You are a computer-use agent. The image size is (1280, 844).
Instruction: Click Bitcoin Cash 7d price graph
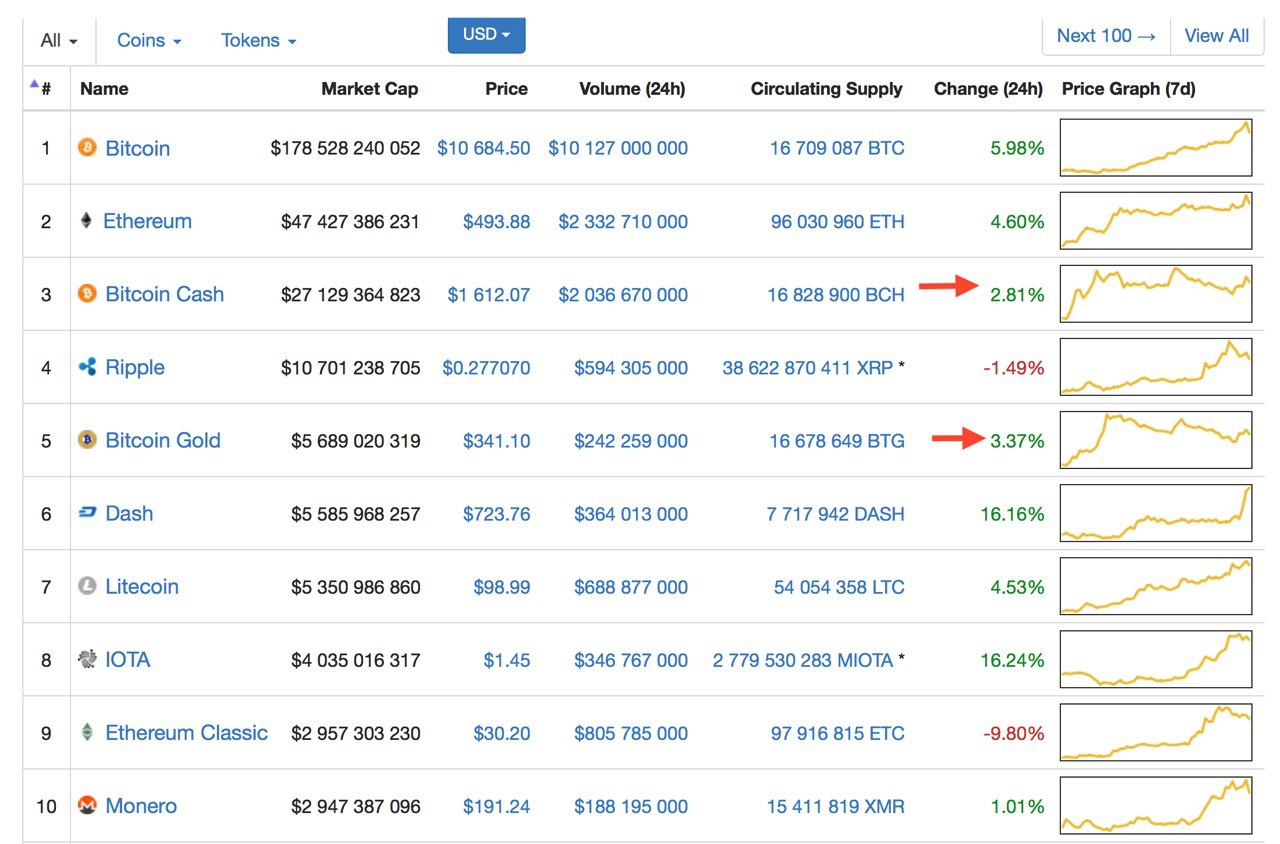(1156, 293)
